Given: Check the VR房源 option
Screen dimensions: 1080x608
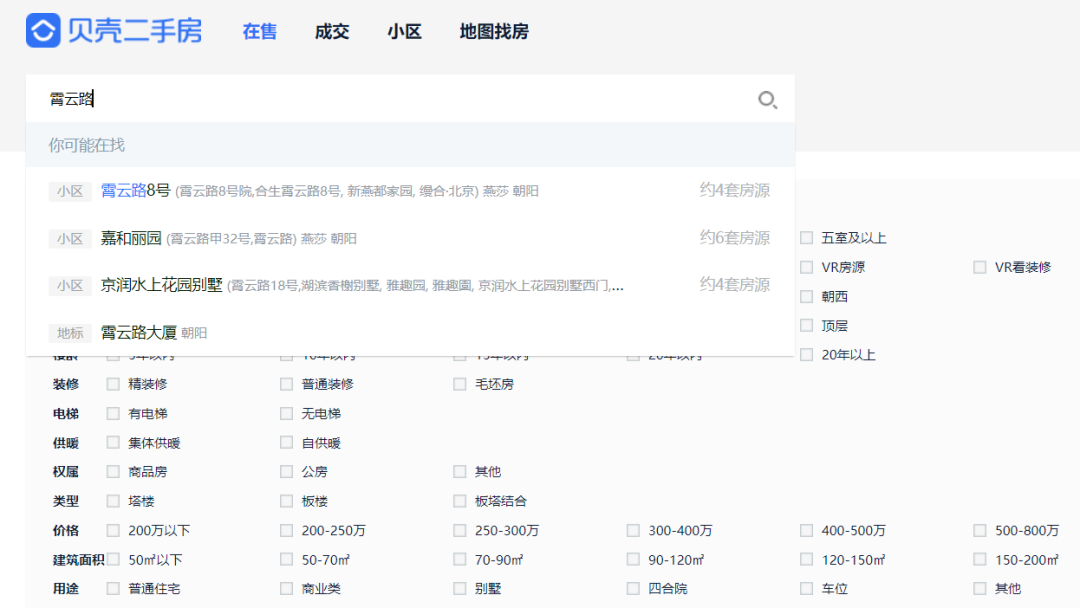Looking at the screenshot, I should pos(807,267).
